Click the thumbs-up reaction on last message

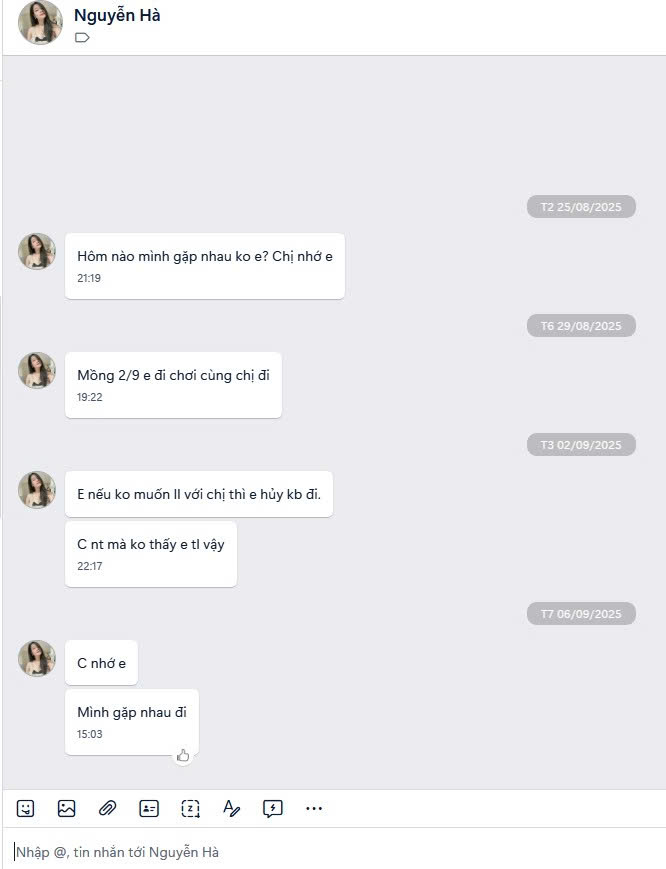pyautogui.click(x=183, y=756)
